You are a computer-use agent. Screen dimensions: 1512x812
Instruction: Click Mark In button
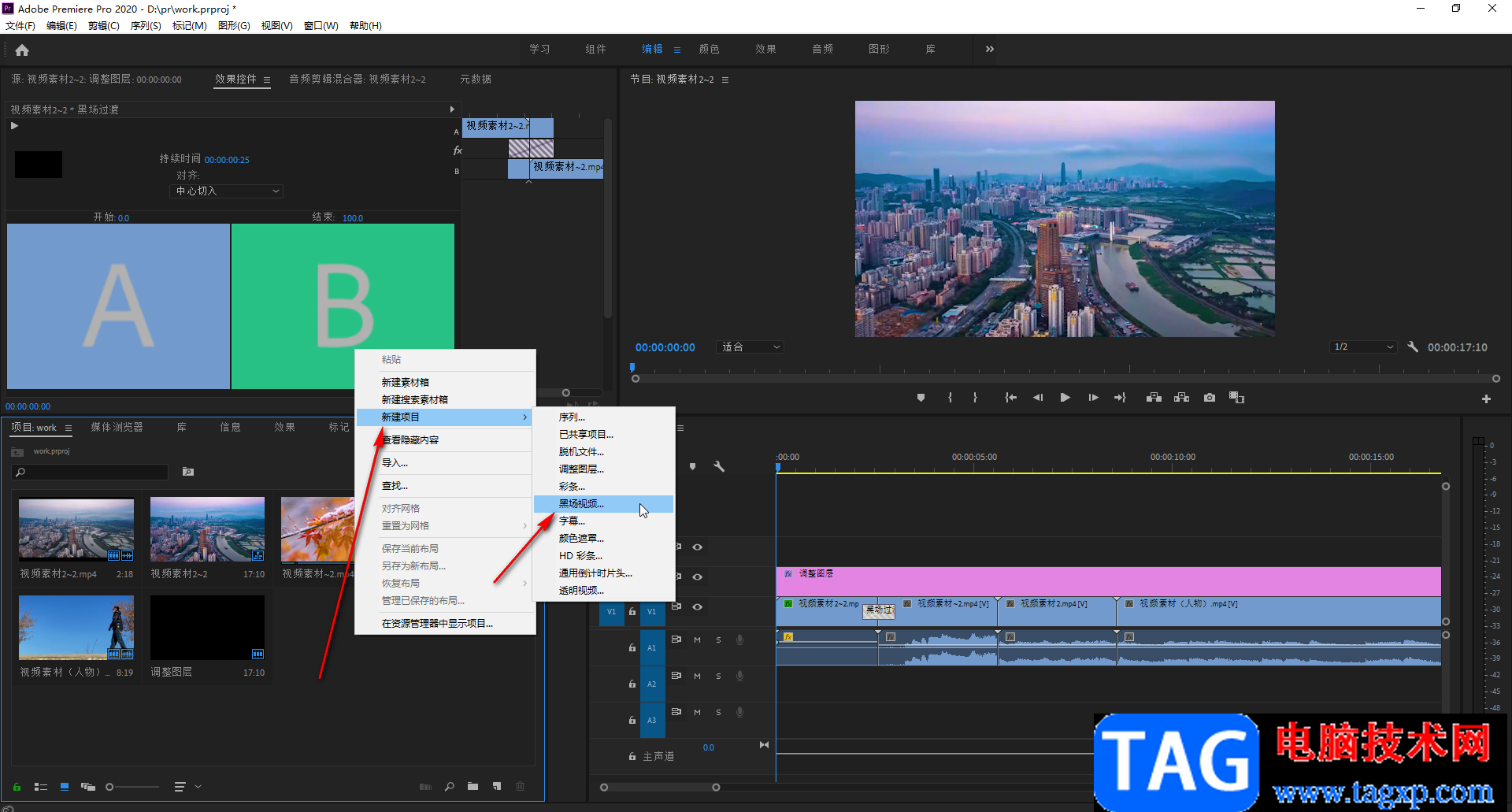click(x=950, y=398)
